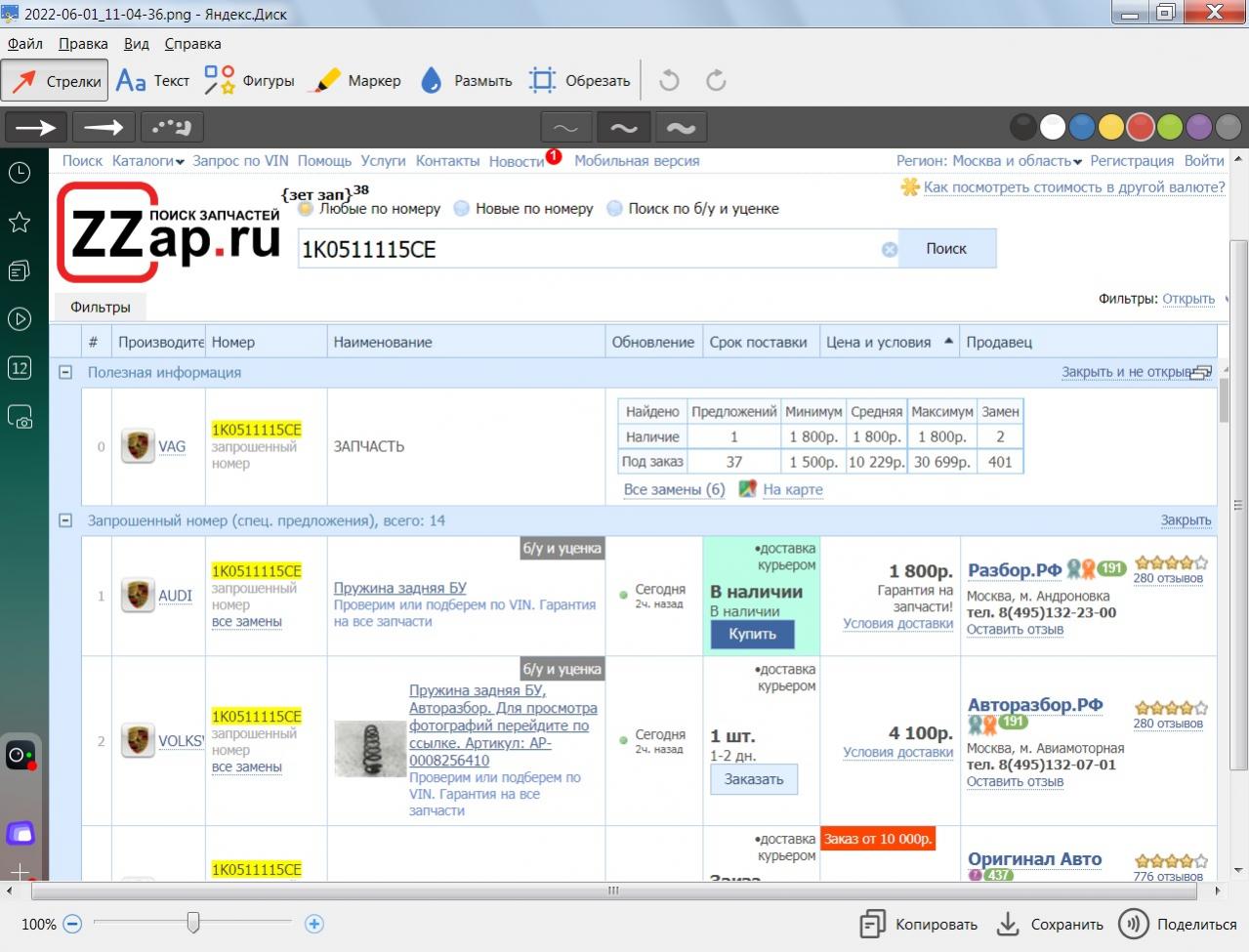Choose the tapered bold arrow style

pyautogui.click(x=104, y=127)
